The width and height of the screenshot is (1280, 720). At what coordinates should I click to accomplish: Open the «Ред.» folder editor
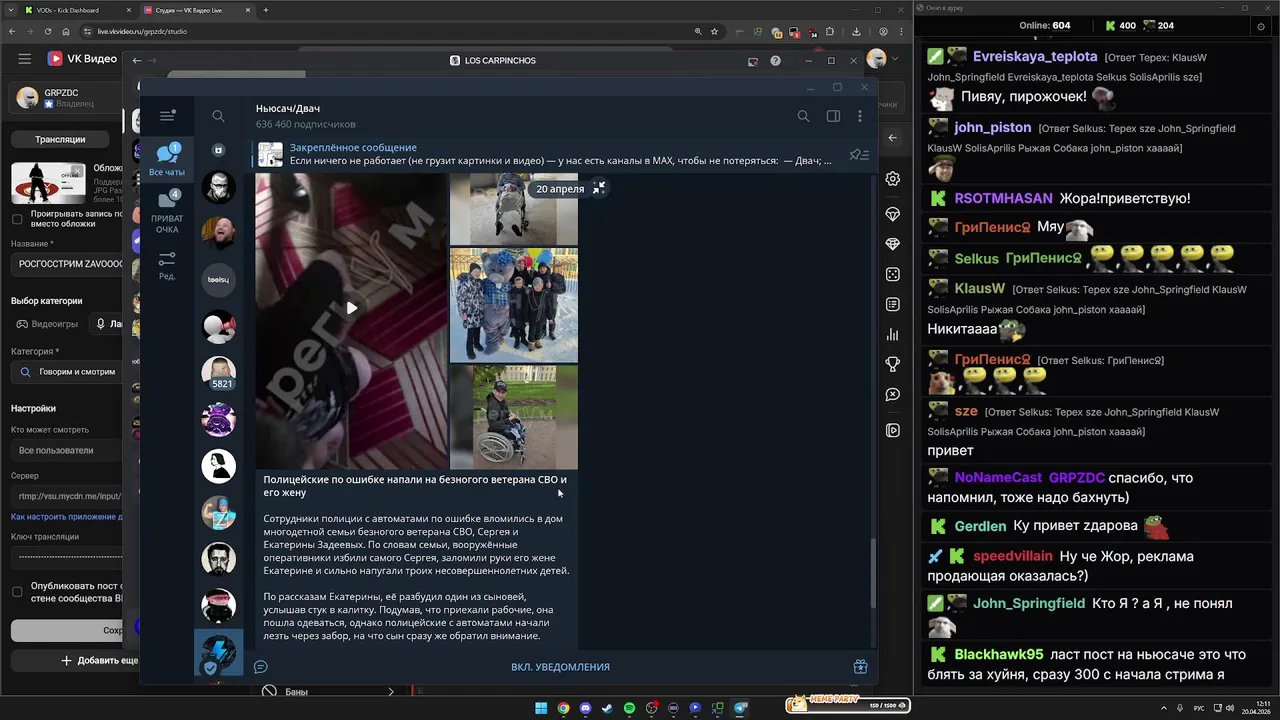click(167, 265)
